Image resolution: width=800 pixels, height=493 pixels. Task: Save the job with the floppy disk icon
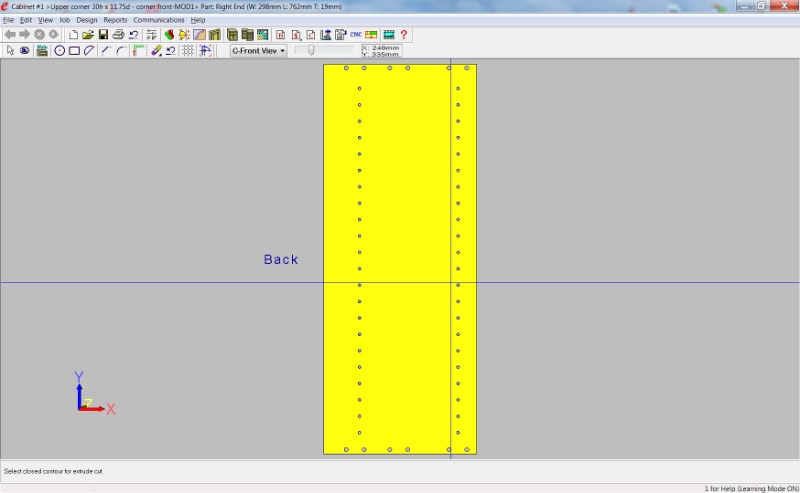pos(103,35)
